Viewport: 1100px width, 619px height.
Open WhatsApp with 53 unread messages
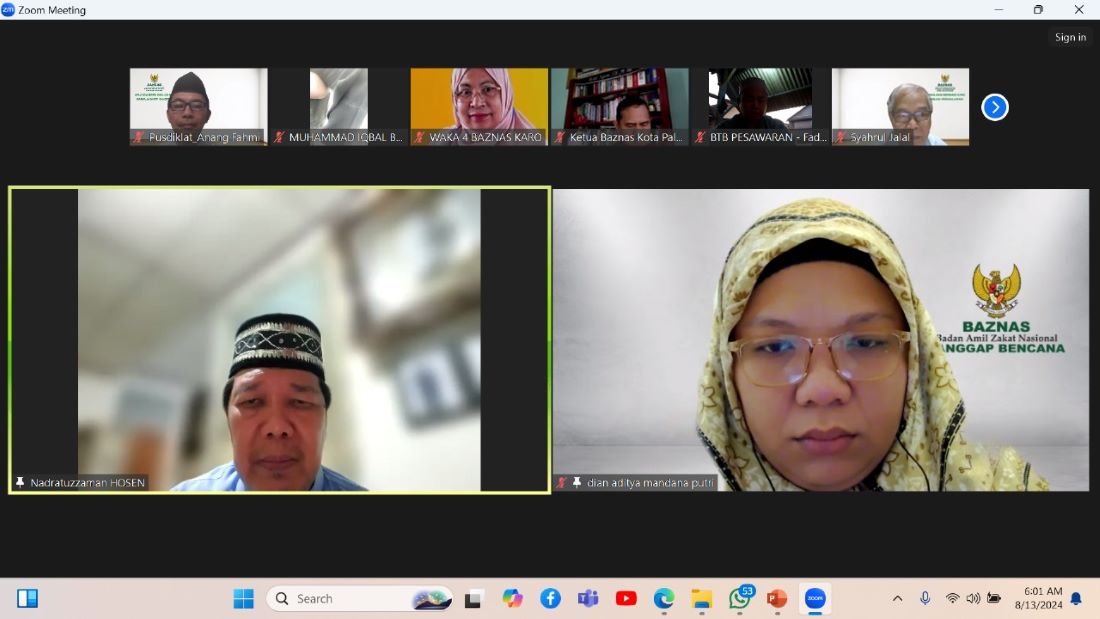[x=740, y=598]
